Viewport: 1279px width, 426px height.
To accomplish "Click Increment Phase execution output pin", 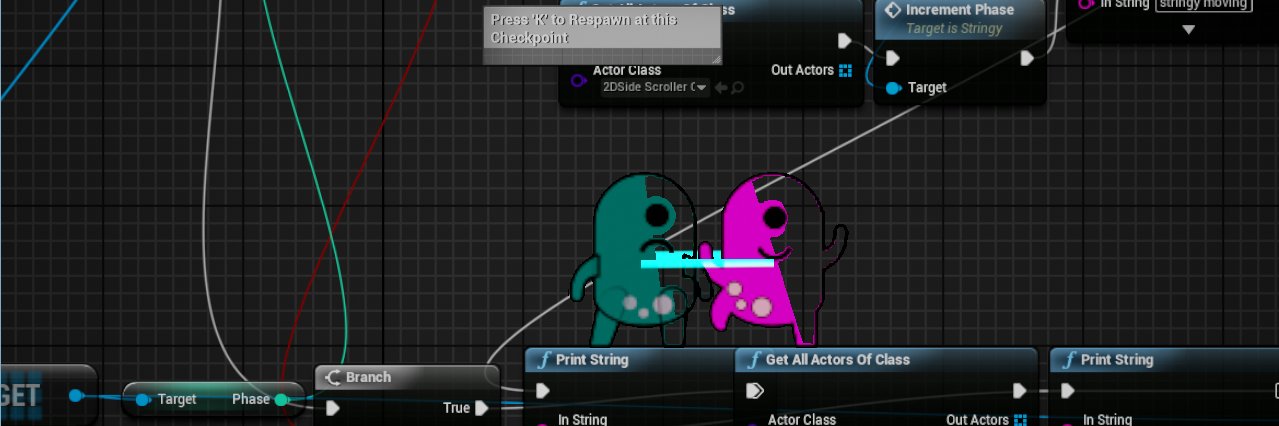I will [x=1027, y=58].
